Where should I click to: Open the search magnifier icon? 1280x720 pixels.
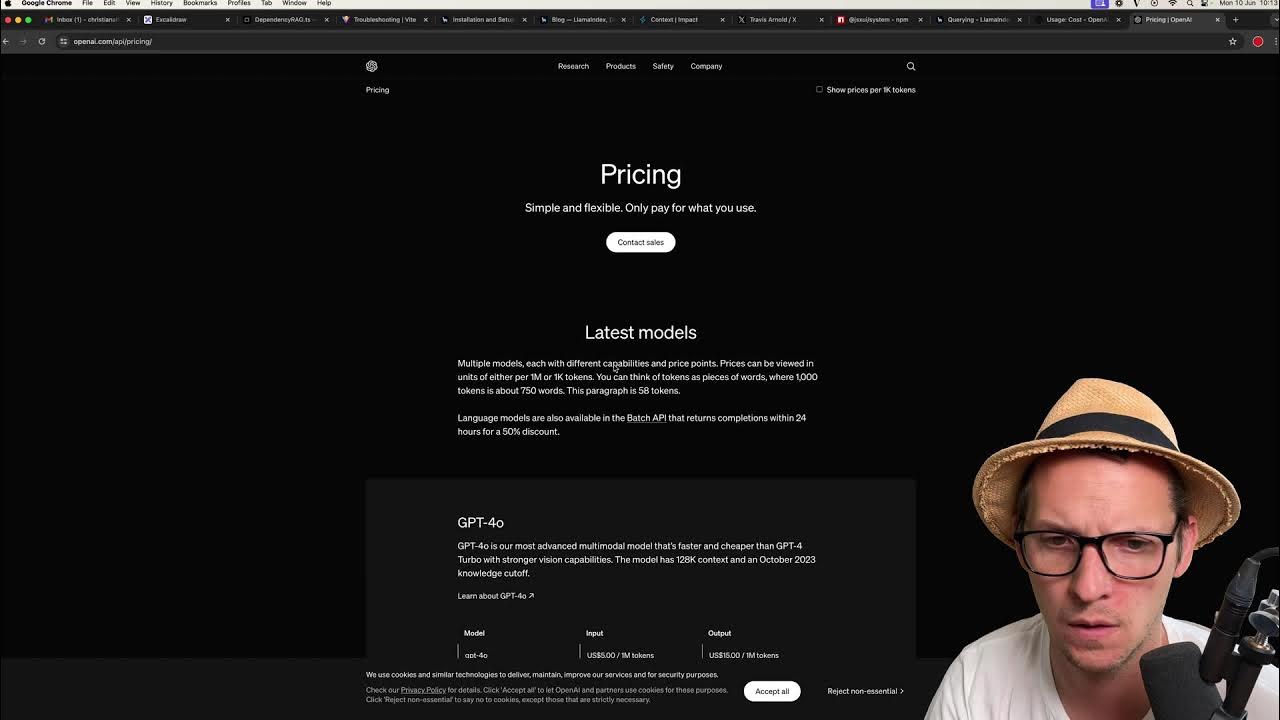coord(911,66)
